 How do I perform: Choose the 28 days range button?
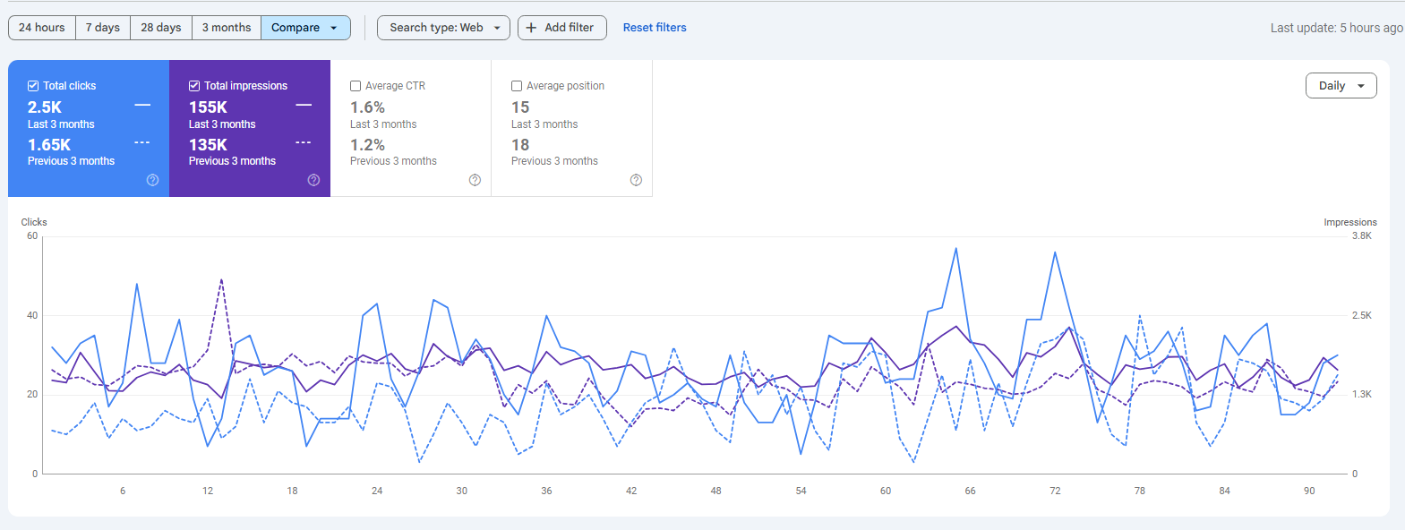pyautogui.click(x=161, y=28)
